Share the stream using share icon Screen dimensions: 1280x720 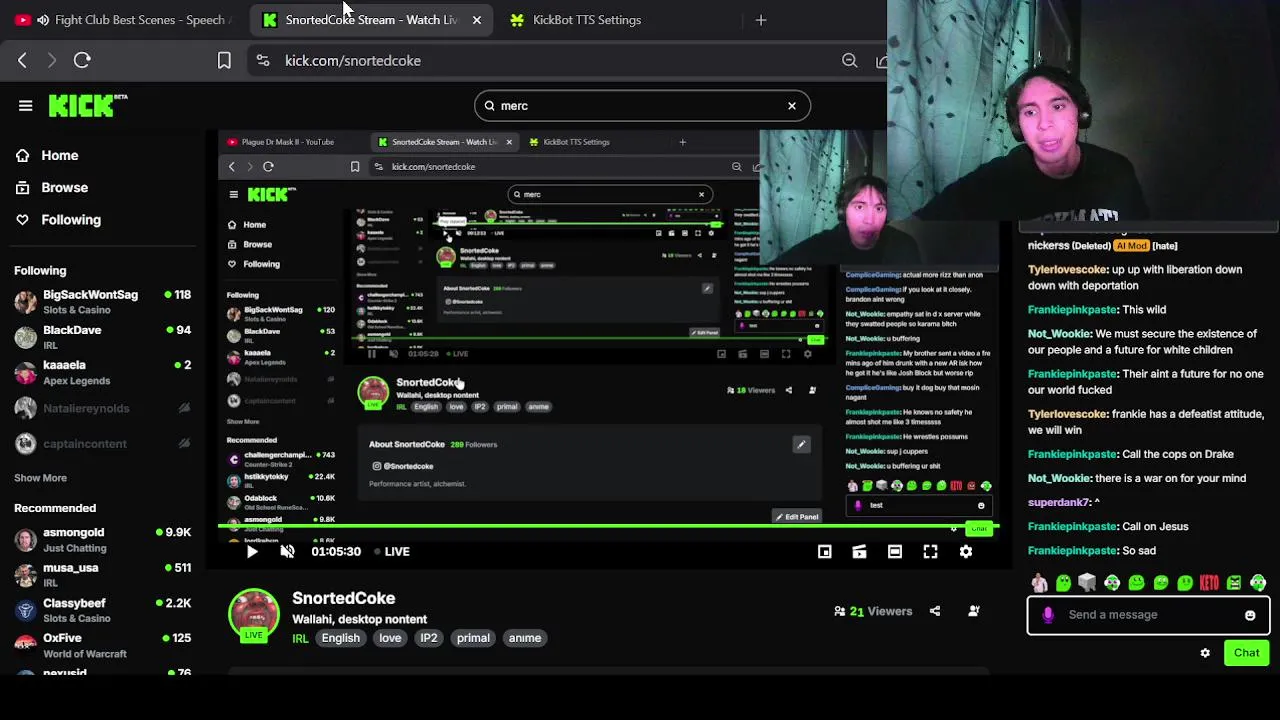coord(935,611)
